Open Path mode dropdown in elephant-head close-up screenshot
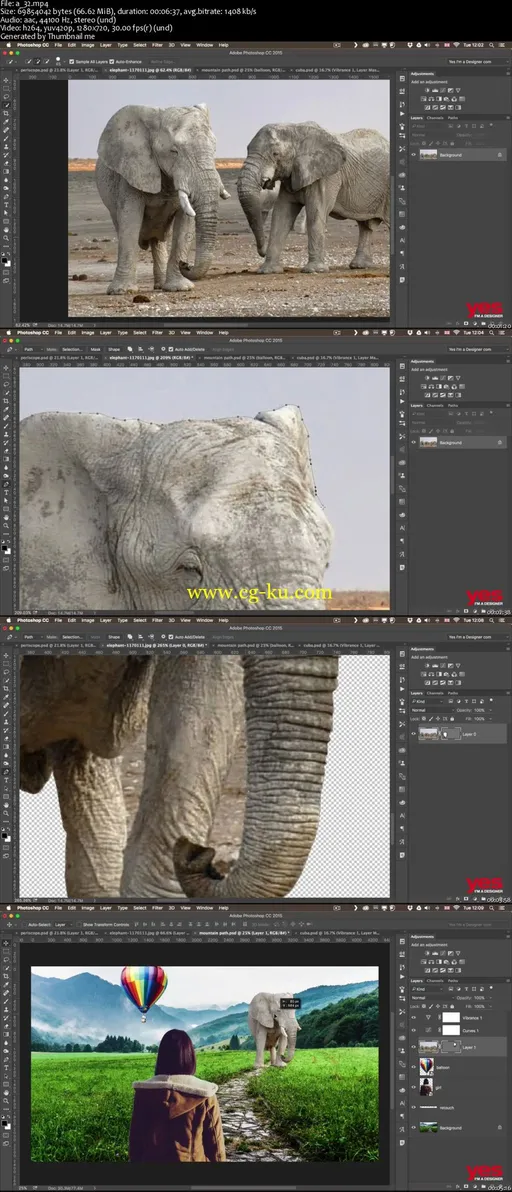The width and height of the screenshot is (512, 1192). 33,349
